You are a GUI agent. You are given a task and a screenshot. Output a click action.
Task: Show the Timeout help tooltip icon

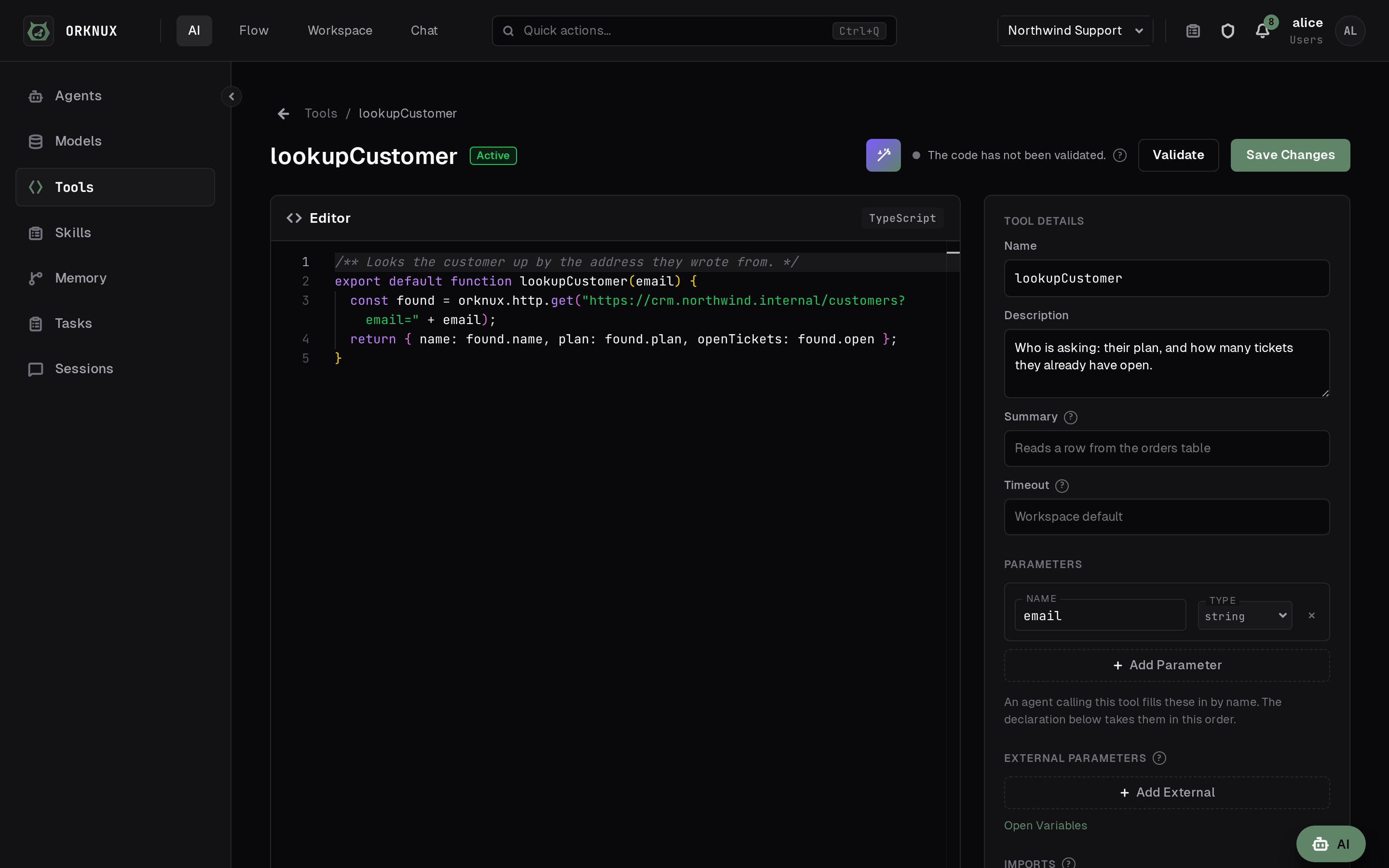(1062, 486)
